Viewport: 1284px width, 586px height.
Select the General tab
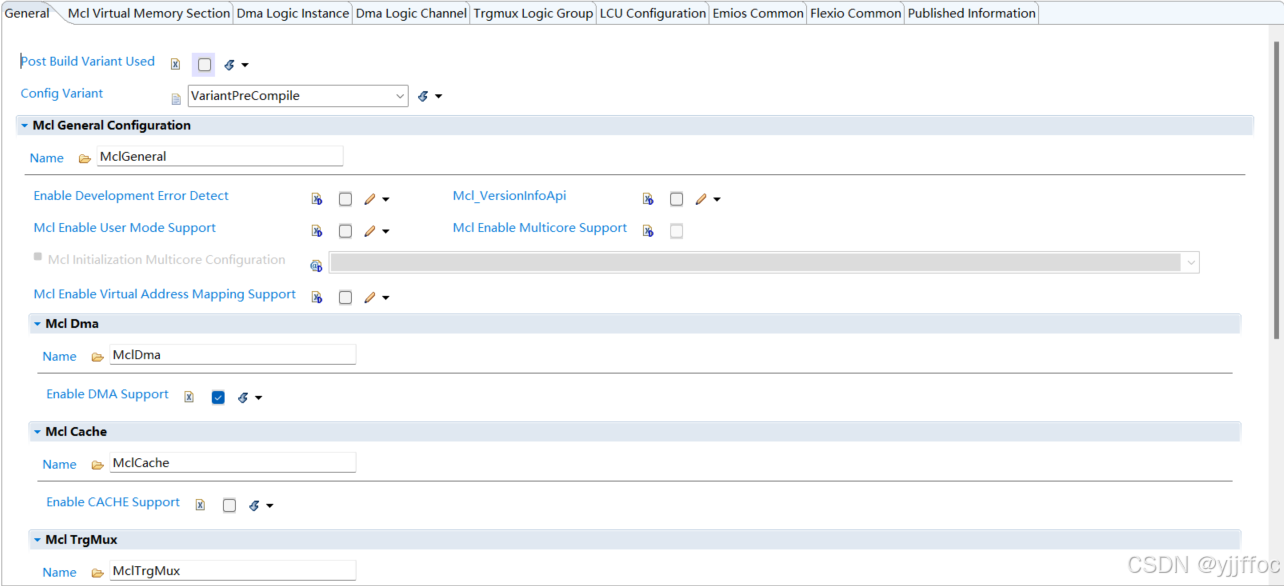click(x=27, y=13)
